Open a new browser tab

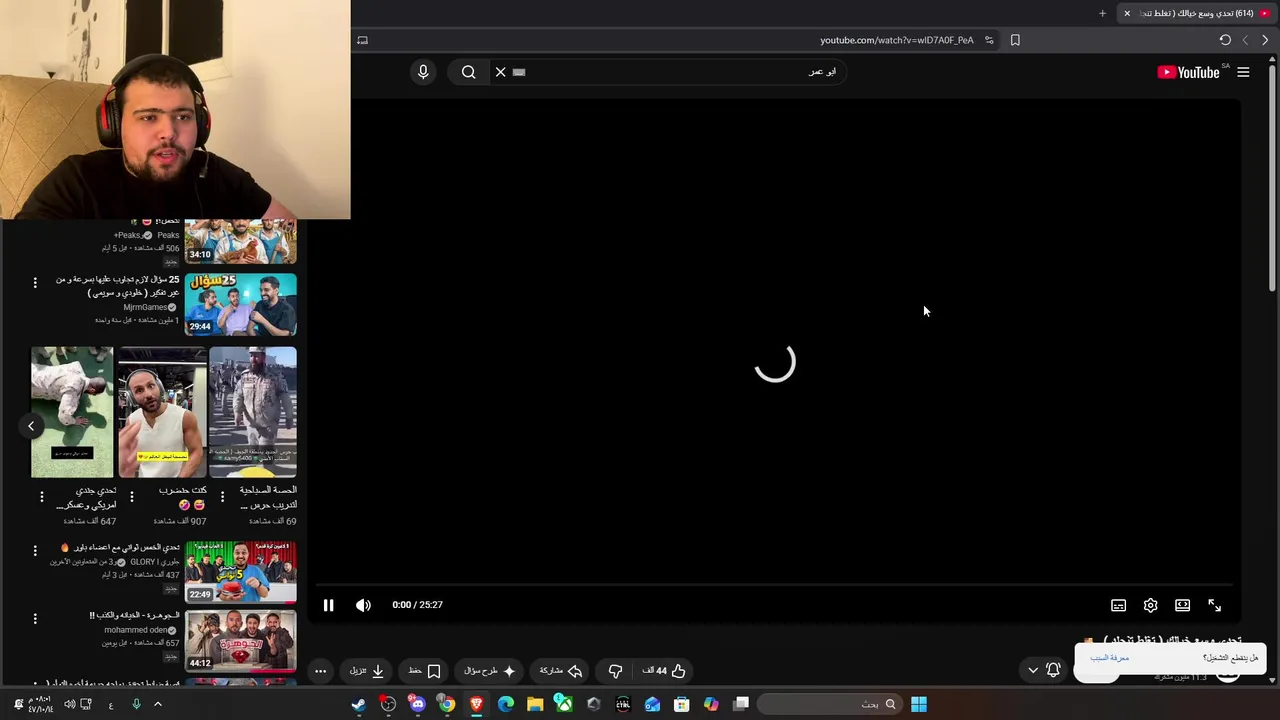(x=1102, y=13)
